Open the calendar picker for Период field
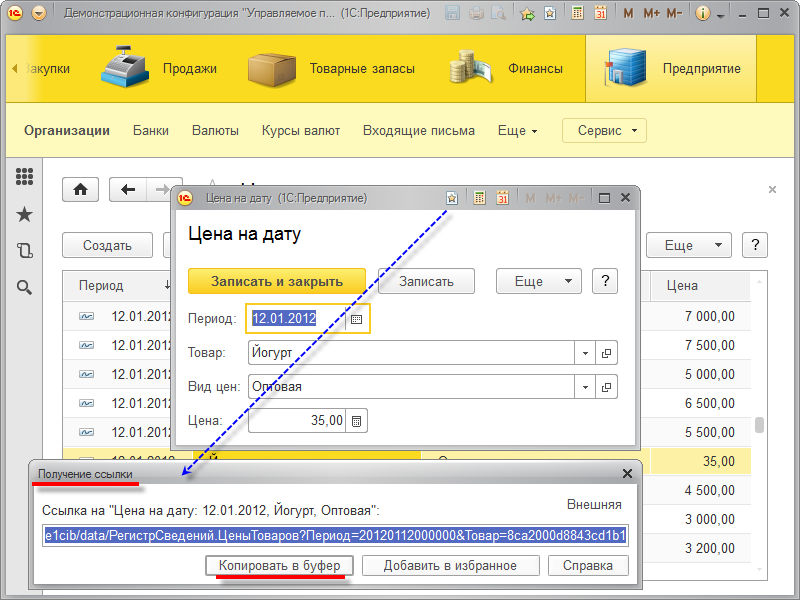 [356, 319]
